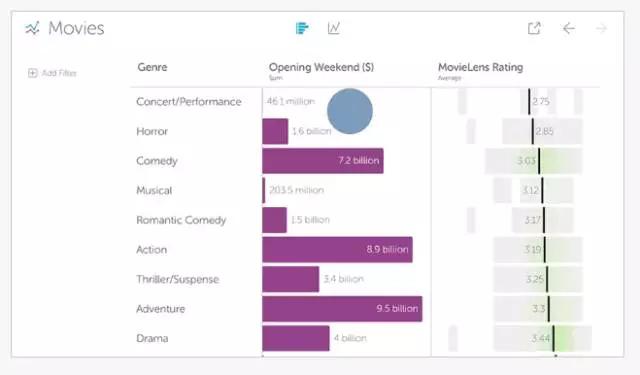This screenshot has width=640, height=375.
Task: Go forward with the right arrow
Action: pyautogui.click(x=601, y=28)
